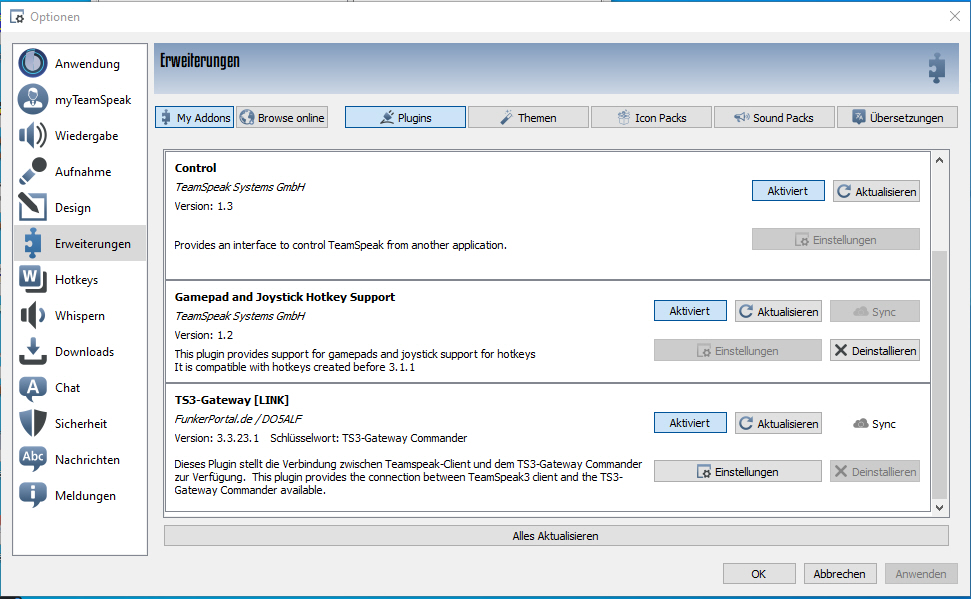Toggle Aktiviert for the Control plugin
The width and height of the screenshot is (971, 599).
click(788, 191)
